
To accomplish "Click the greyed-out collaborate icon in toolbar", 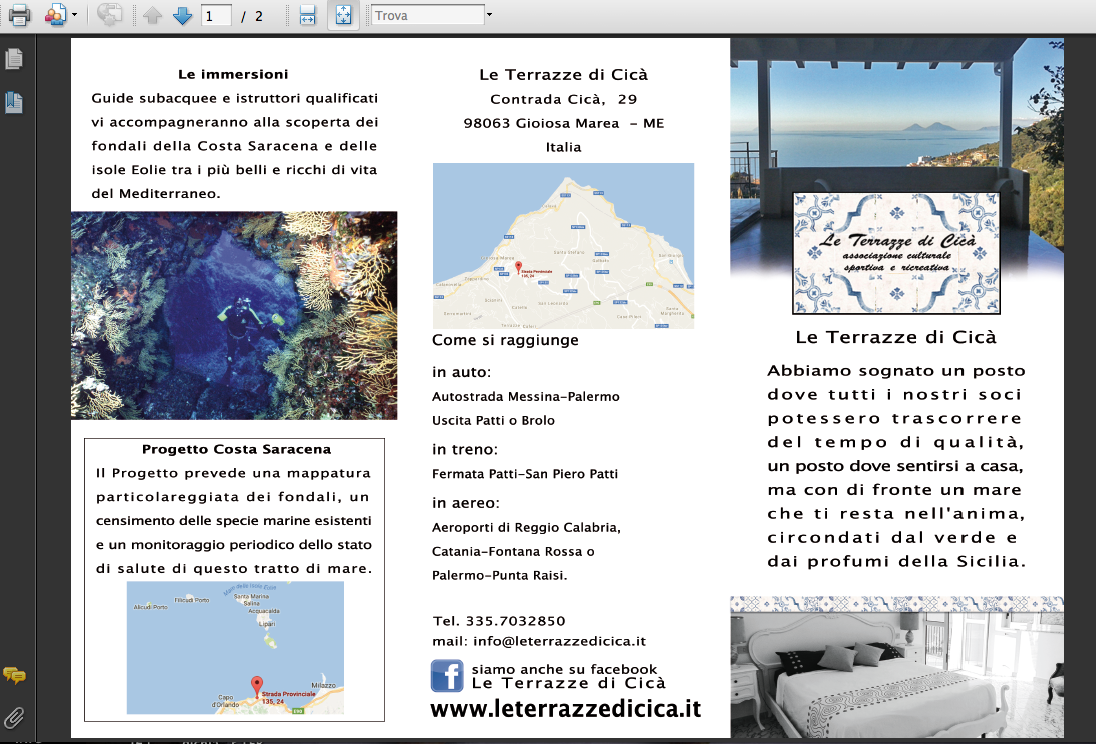I will [109, 15].
